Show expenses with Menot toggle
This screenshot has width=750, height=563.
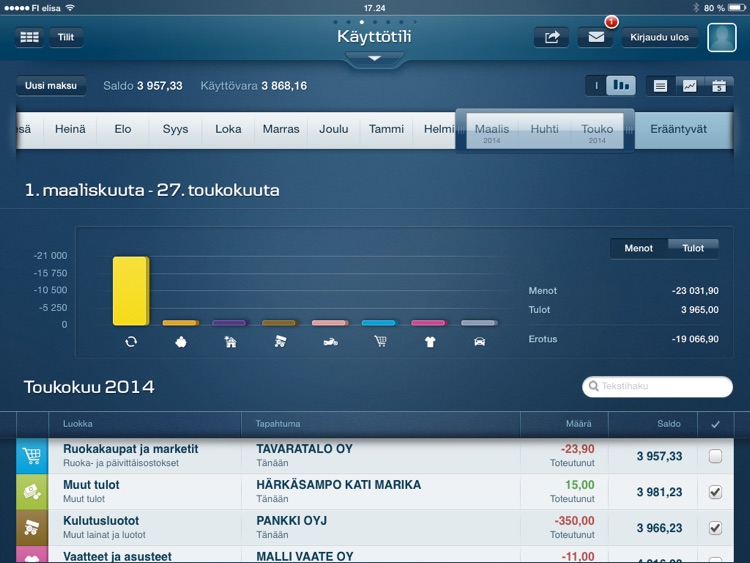[638, 248]
